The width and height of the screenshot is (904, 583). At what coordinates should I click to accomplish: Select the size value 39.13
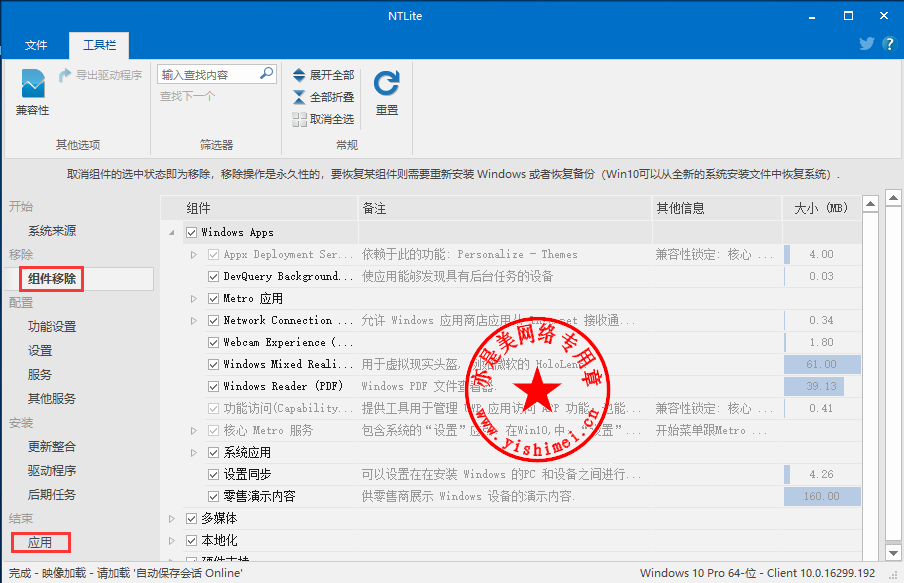pyautogui.click(x=822, y=386)
